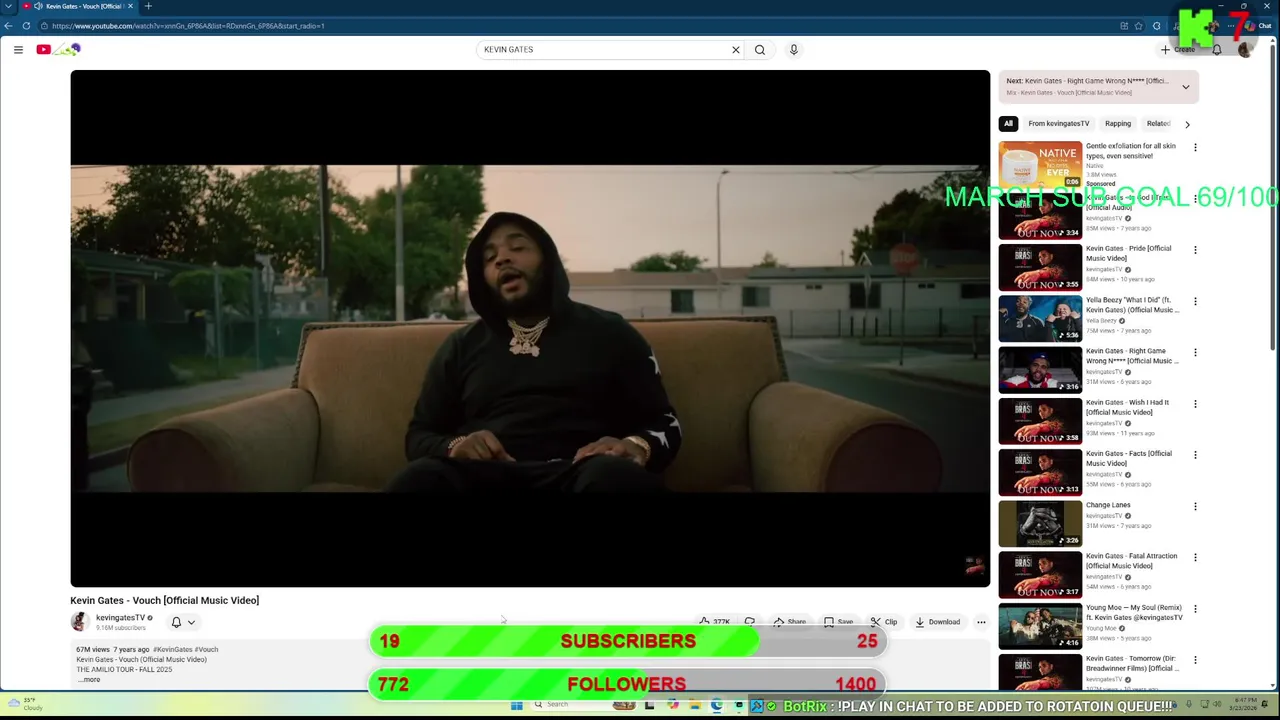
Task: Play Yella Beezy What I Did thumbnail
Action: 1040,318
